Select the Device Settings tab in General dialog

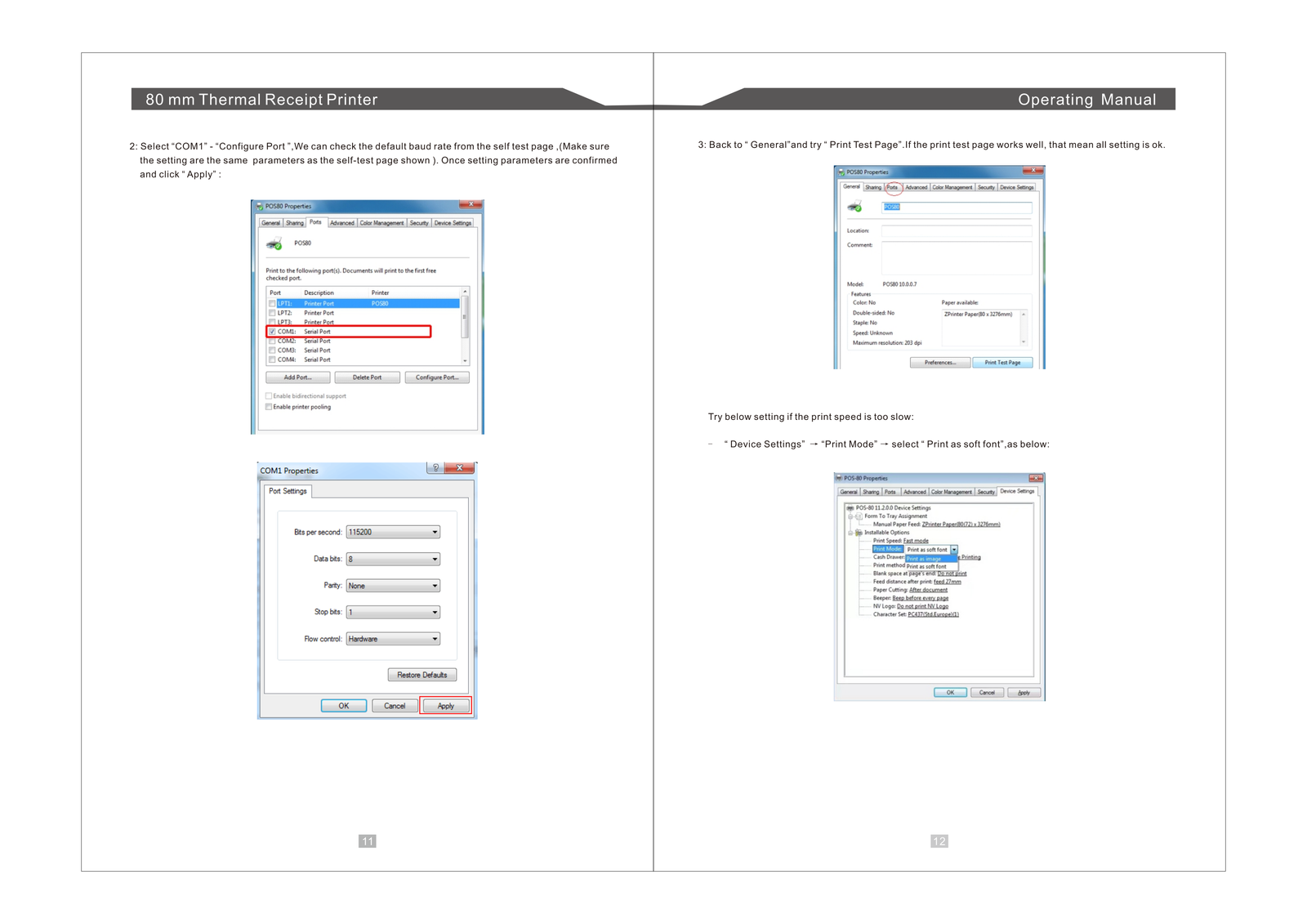(x=1016, y=187)
